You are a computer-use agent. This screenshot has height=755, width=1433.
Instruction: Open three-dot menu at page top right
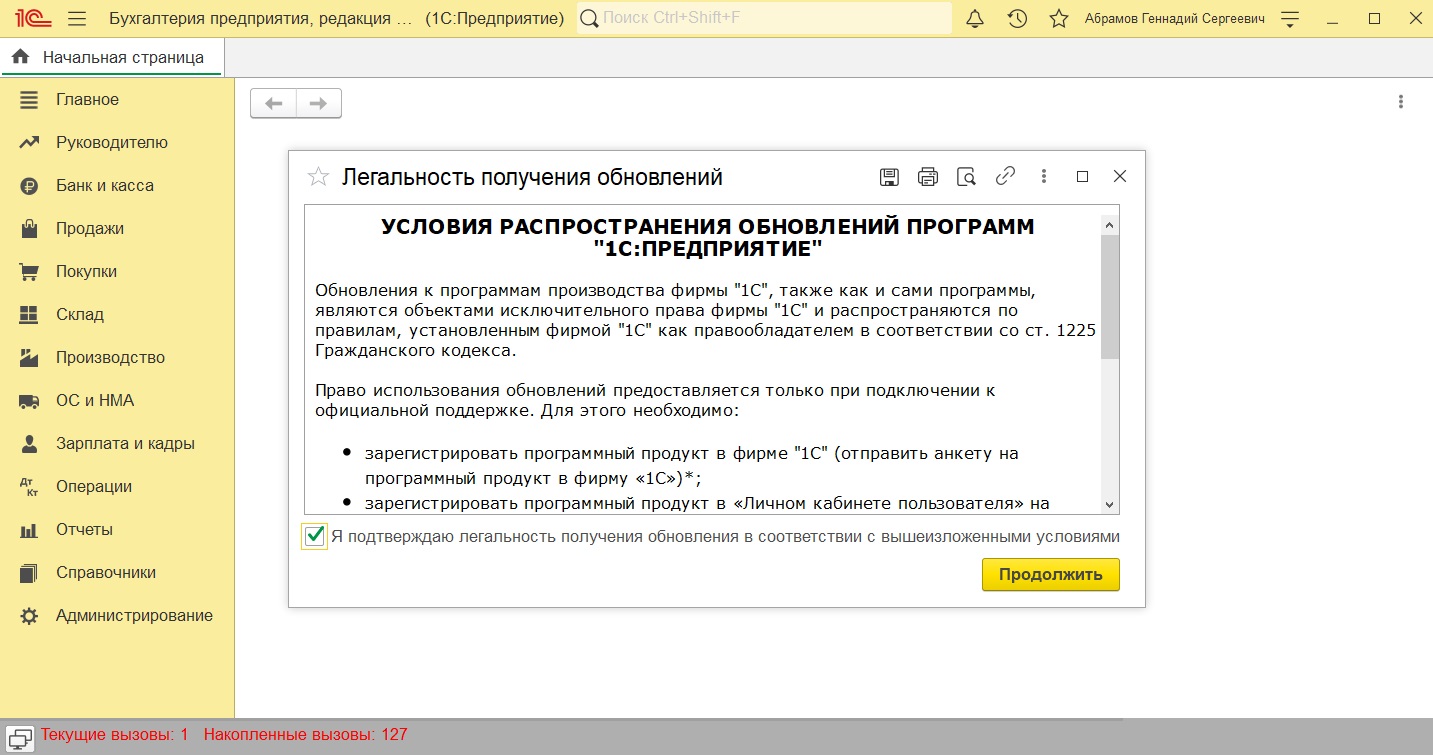tap(1401, 101)
